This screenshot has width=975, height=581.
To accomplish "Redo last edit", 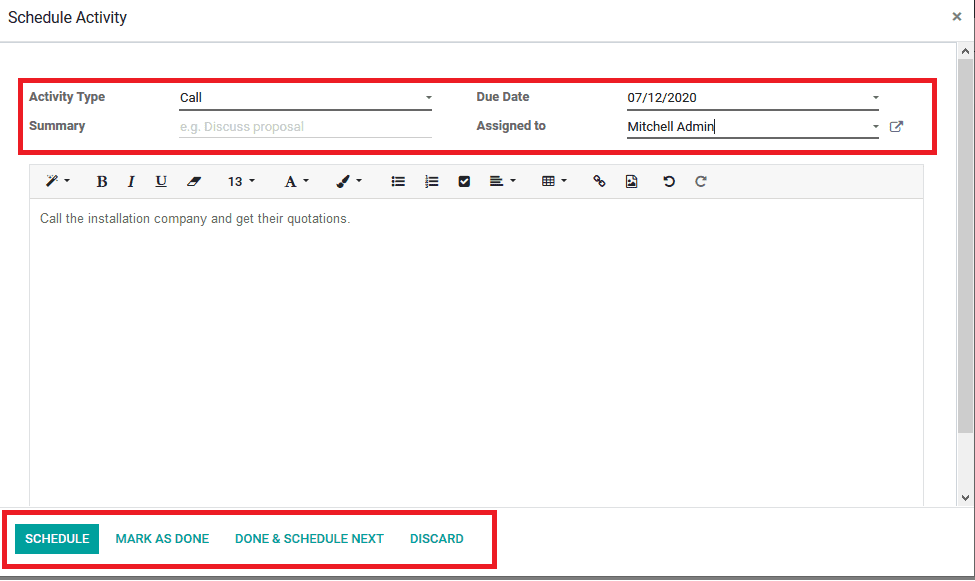I will (x=701, y=181).
